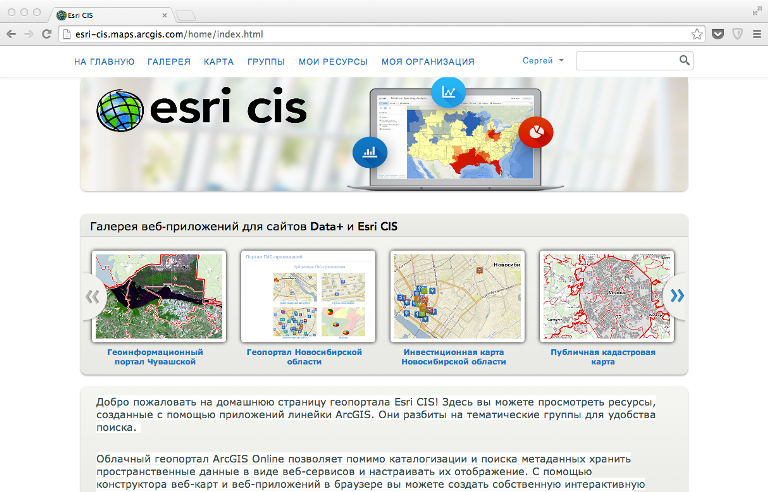Image resolution: width=768 pixels, height=492 pixels.
Task: Click the Чувашской portal map thumbnail
Action: [x=159, y=296]
